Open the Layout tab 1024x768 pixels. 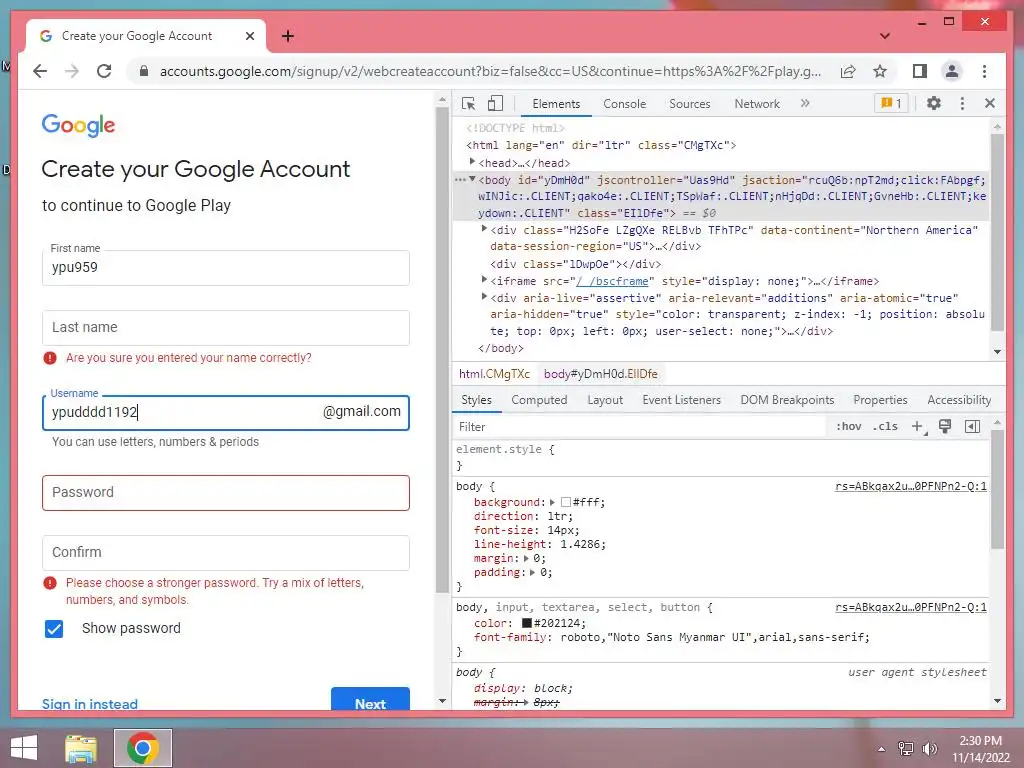pos(605,400)
